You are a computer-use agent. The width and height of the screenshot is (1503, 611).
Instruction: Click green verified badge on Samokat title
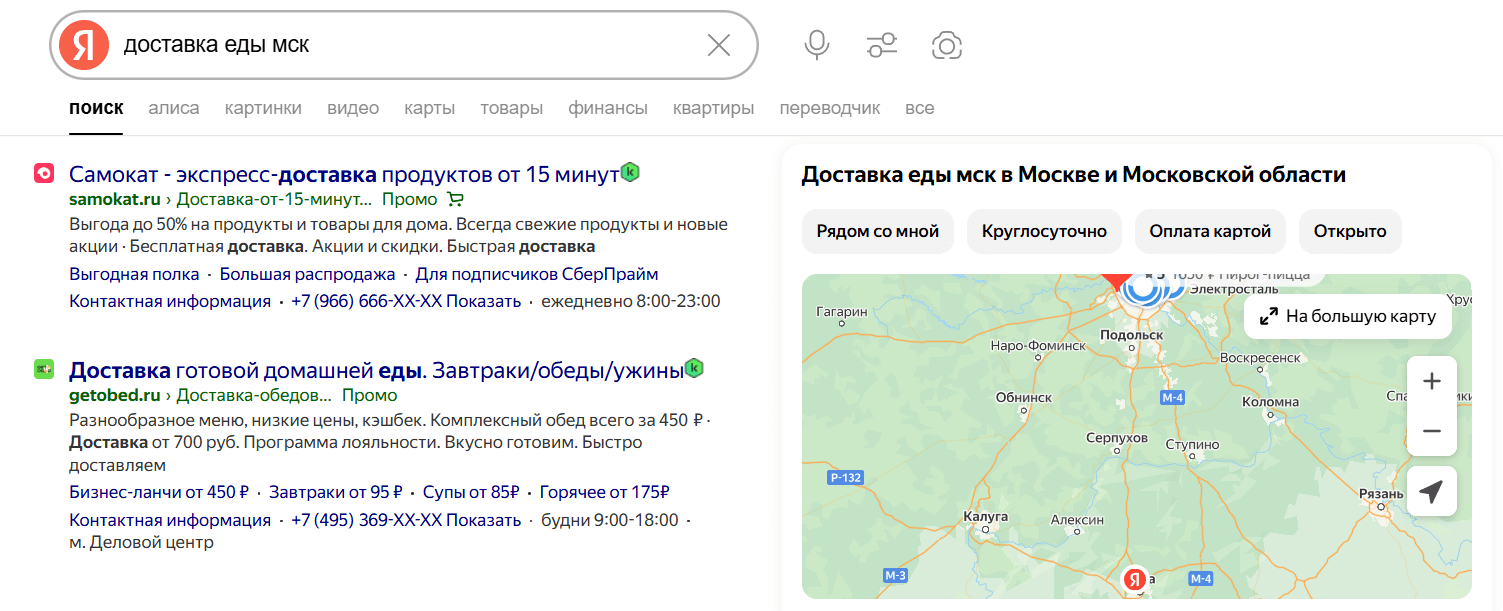pyautogui.click(x=630, y=172)
